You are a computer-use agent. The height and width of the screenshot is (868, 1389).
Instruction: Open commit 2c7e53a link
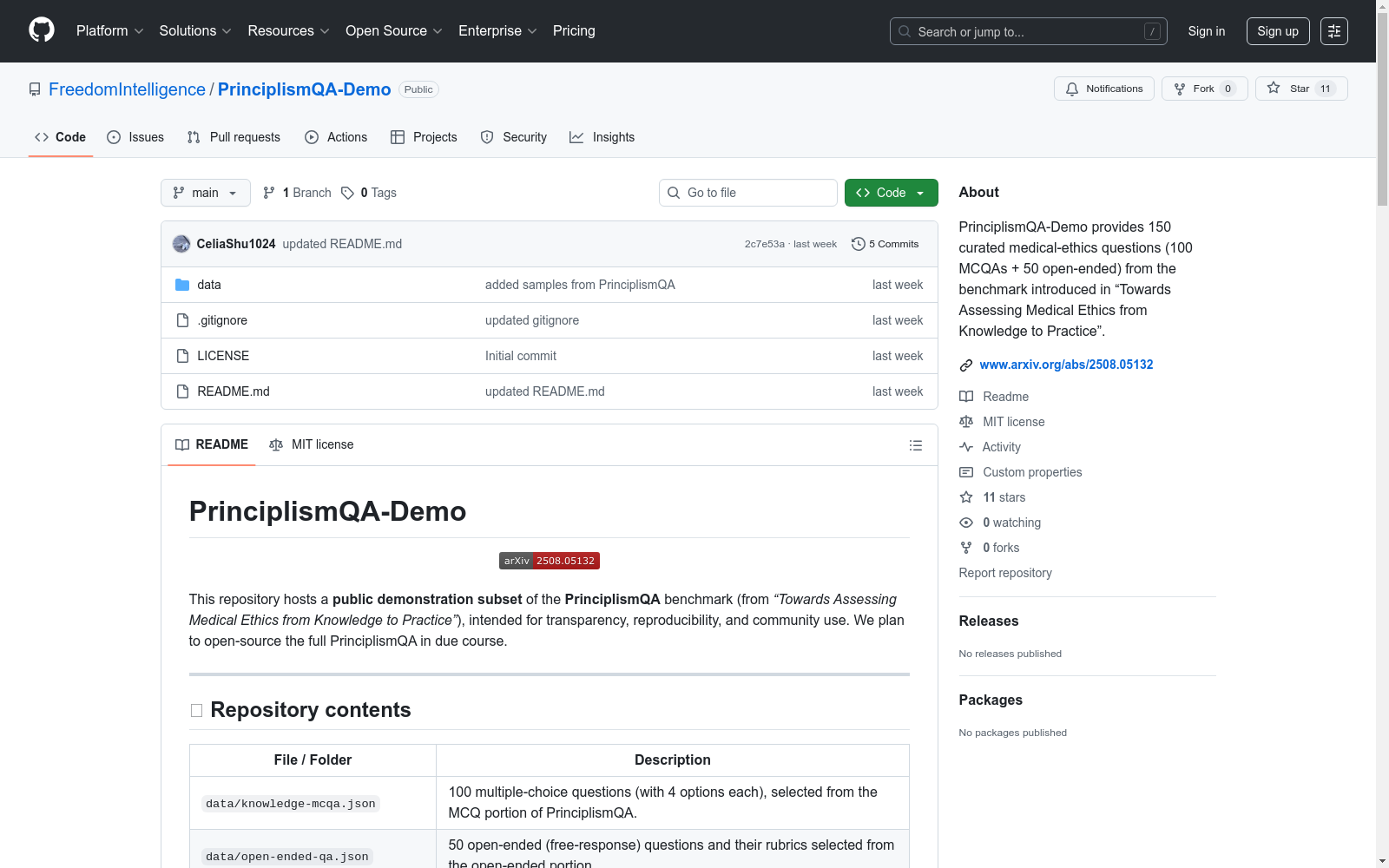pos(765,244)
